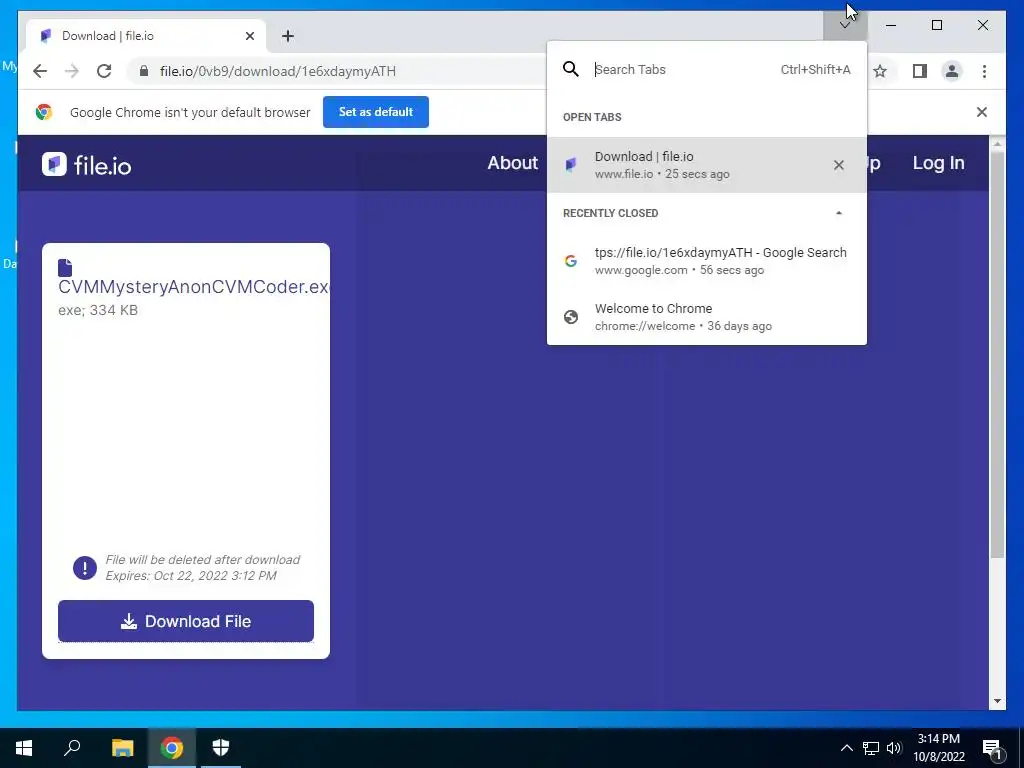1024x768 pixels.
Task: Click the CVMMysteryAnonCVMCoder.exe file name
Action: [x=193, y=287]
